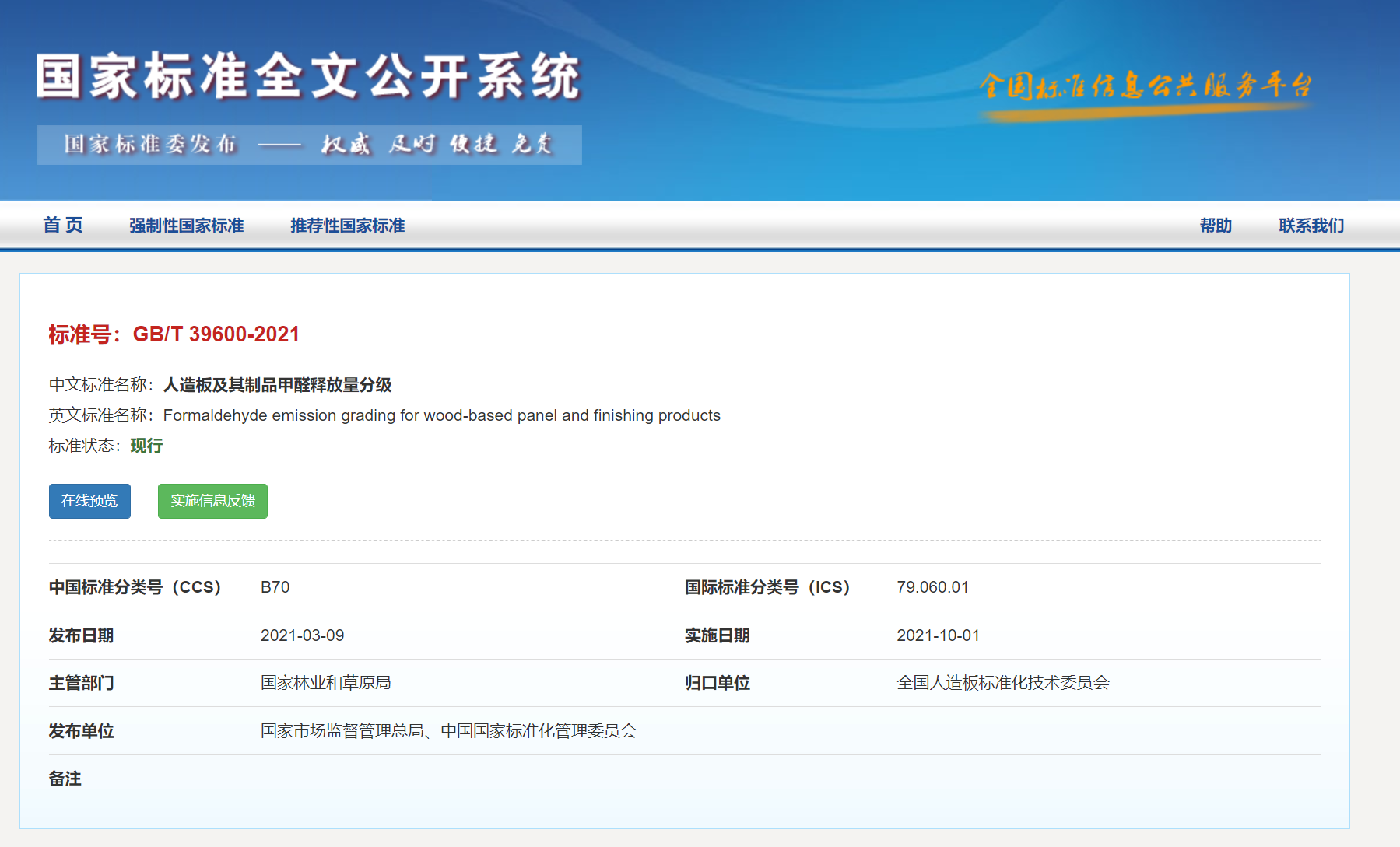Select the Chinese title 人造板及其制品甲醛释放量分级
This screenshot has width=1400, height=847.
[277, 385]
